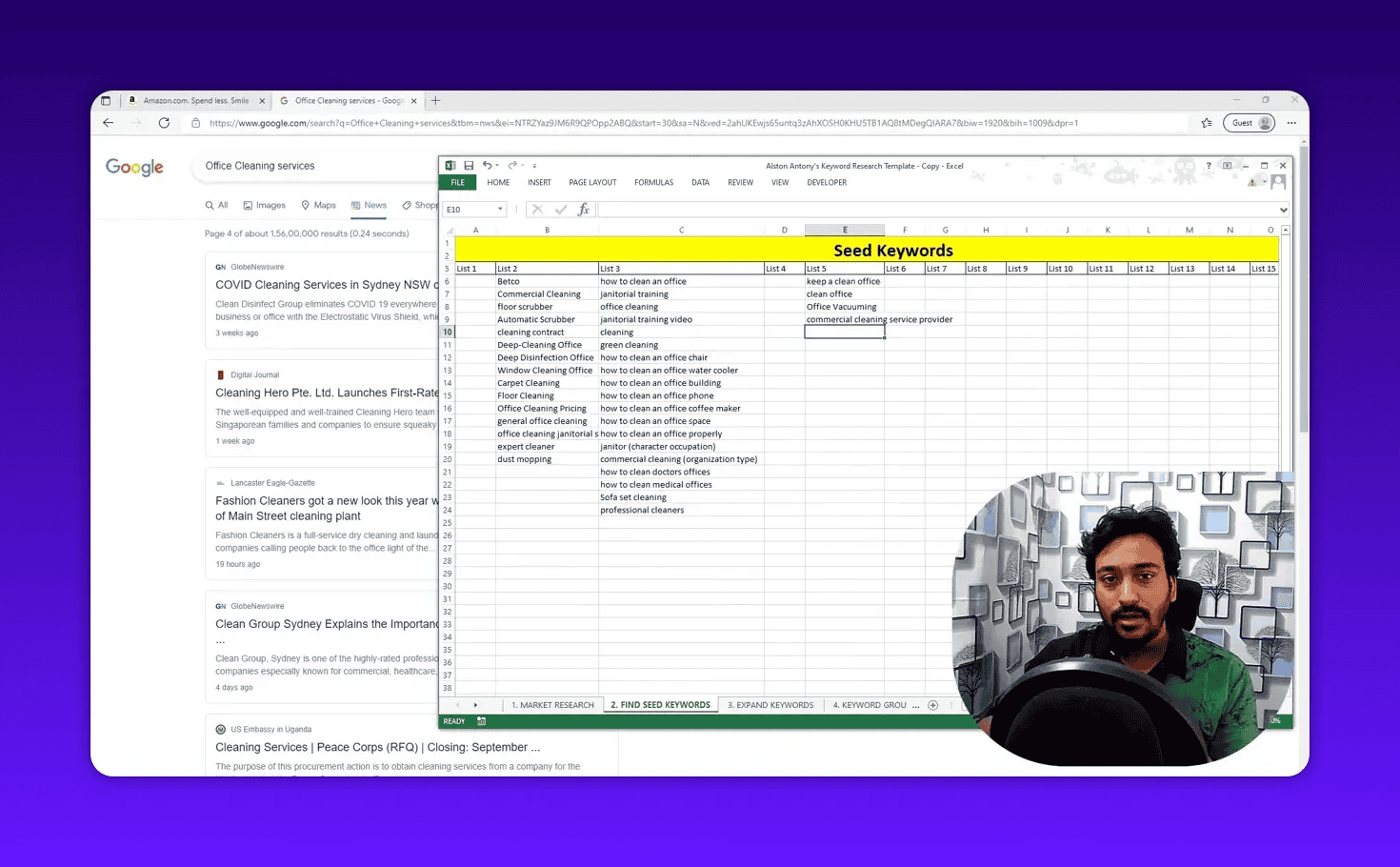Click the new sheet plus button
This screenshot has width=1400, height=867.
click(x=932, y=704)
